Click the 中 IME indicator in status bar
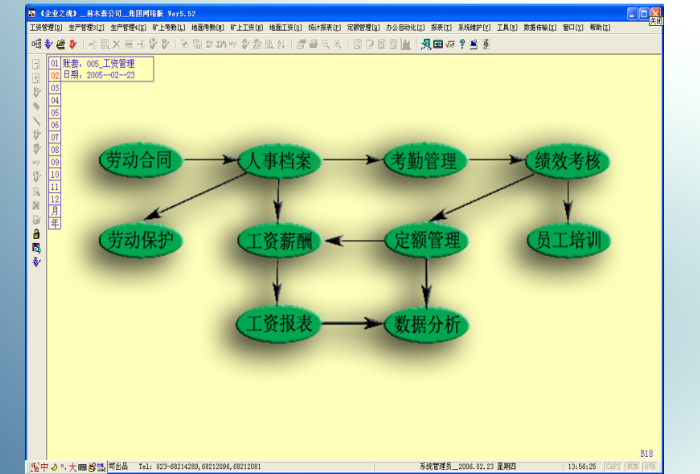 pyautogui.click(x=46, y=467)
